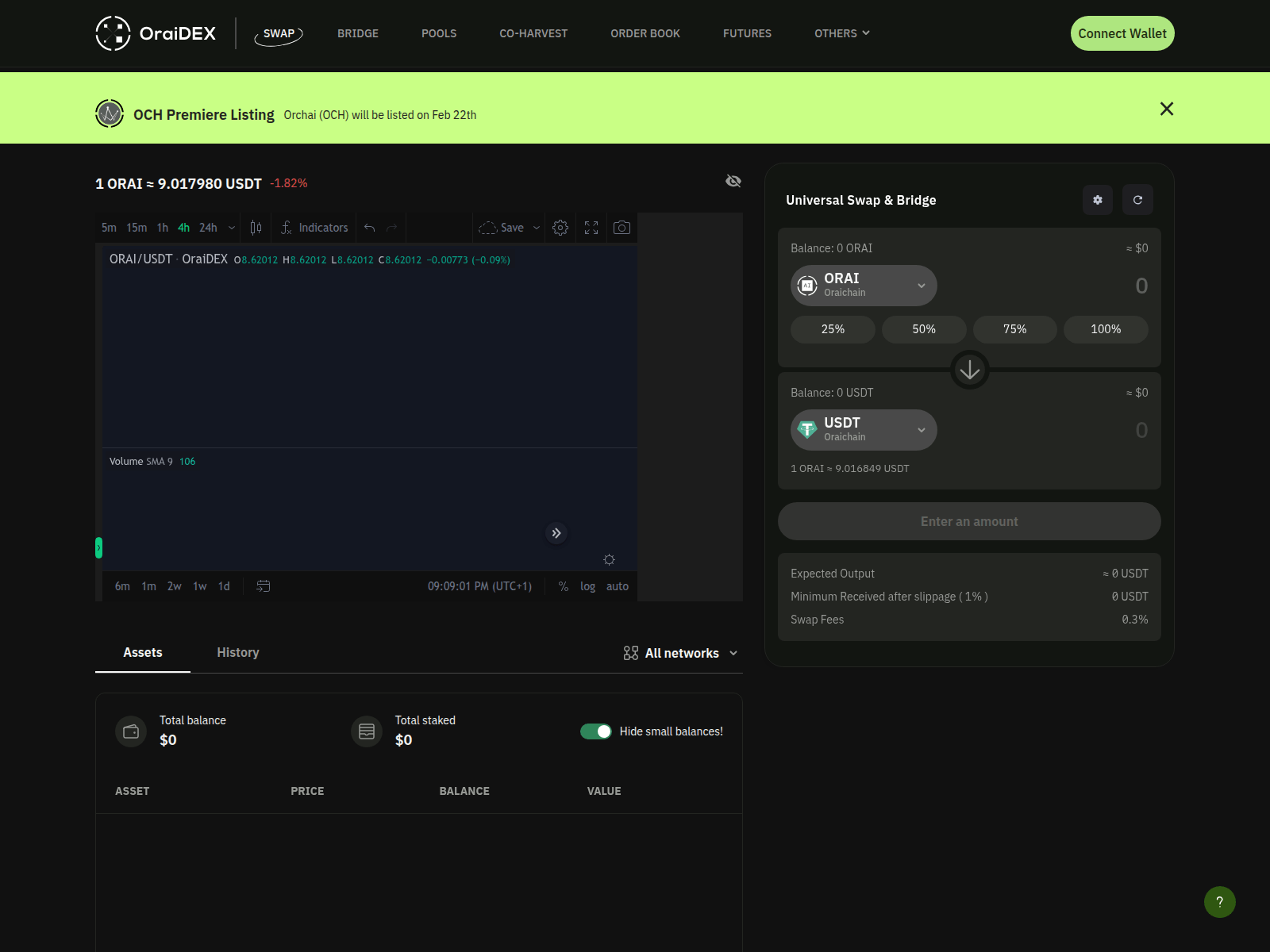Hide the price chart with eye icon
Image resolution: width=1270 pixels, height=952 pixels.
(733, 182)
